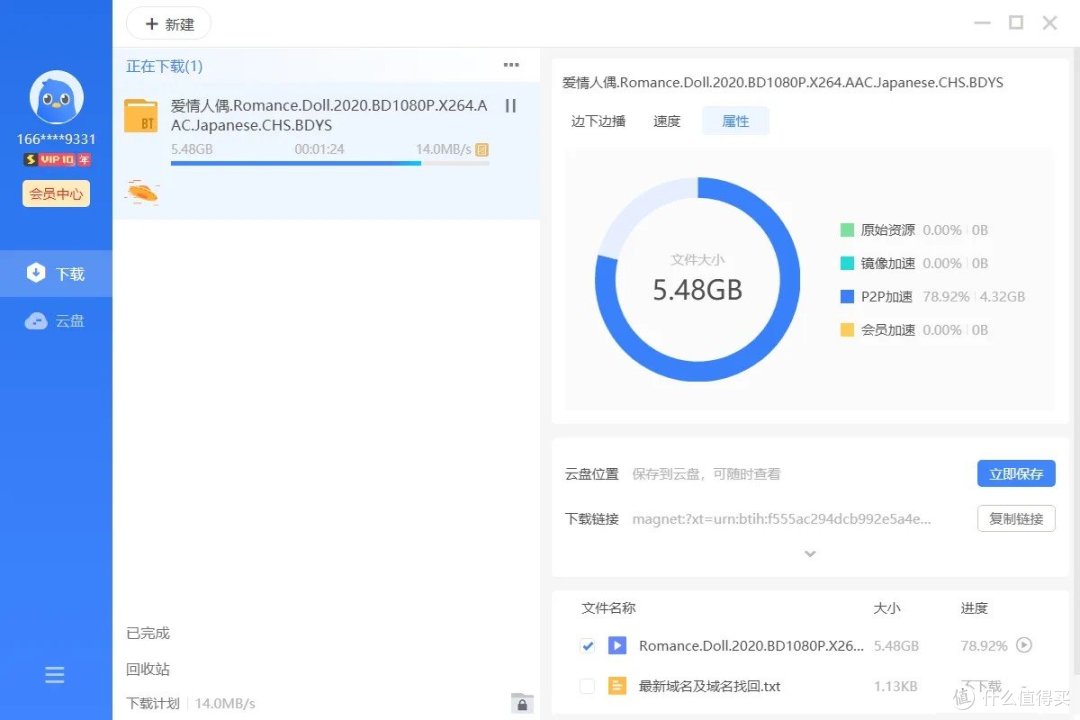The height and width of the screenshot is (720, 1080).
Task: Click the magnet download link text
Action: pyautogui.click(x=781, y=519)
